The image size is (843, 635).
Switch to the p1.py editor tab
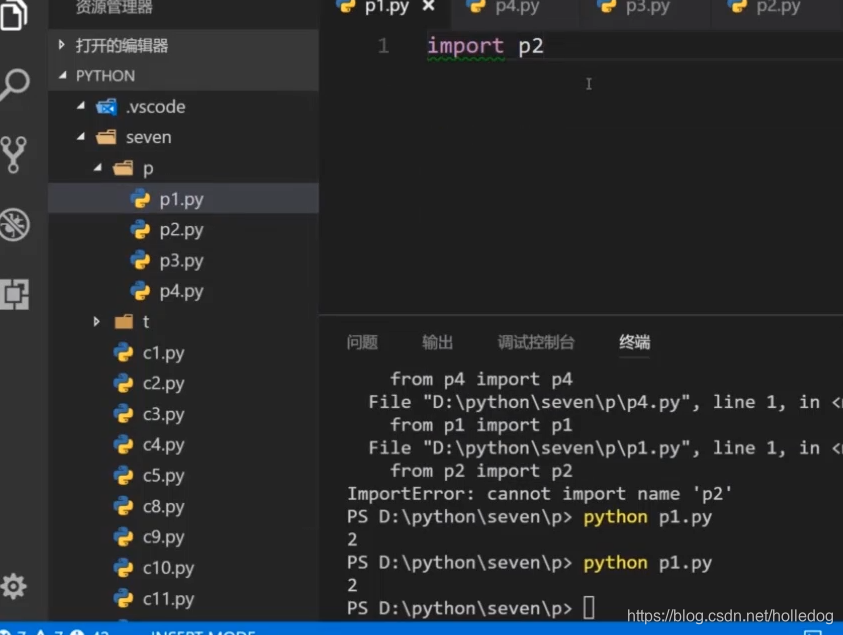(x=385, y=7)
